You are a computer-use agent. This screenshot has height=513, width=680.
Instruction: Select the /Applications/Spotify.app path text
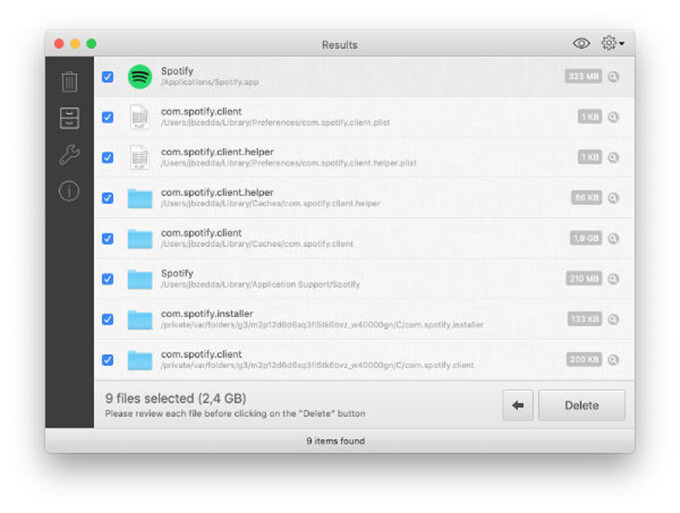(210, 82)
